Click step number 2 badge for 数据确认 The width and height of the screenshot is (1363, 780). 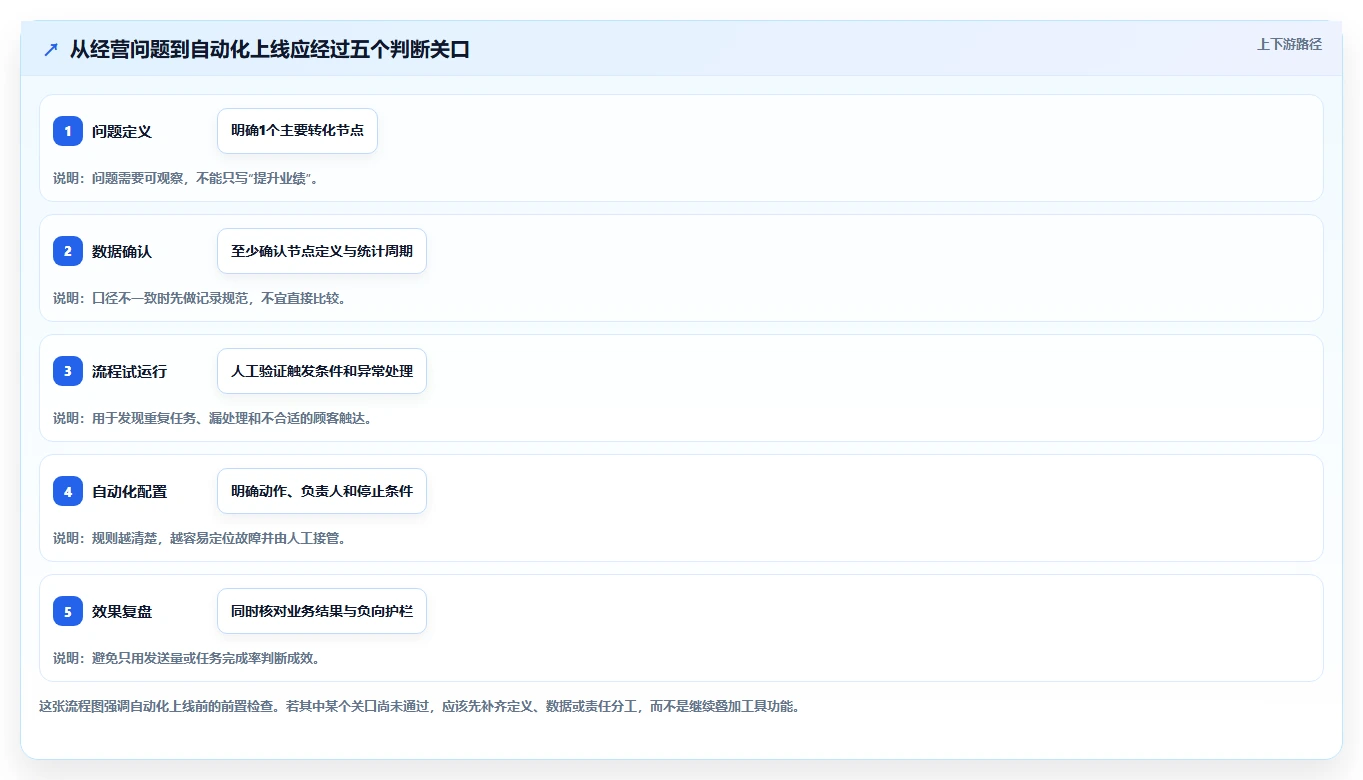click(x=68, y=251)
